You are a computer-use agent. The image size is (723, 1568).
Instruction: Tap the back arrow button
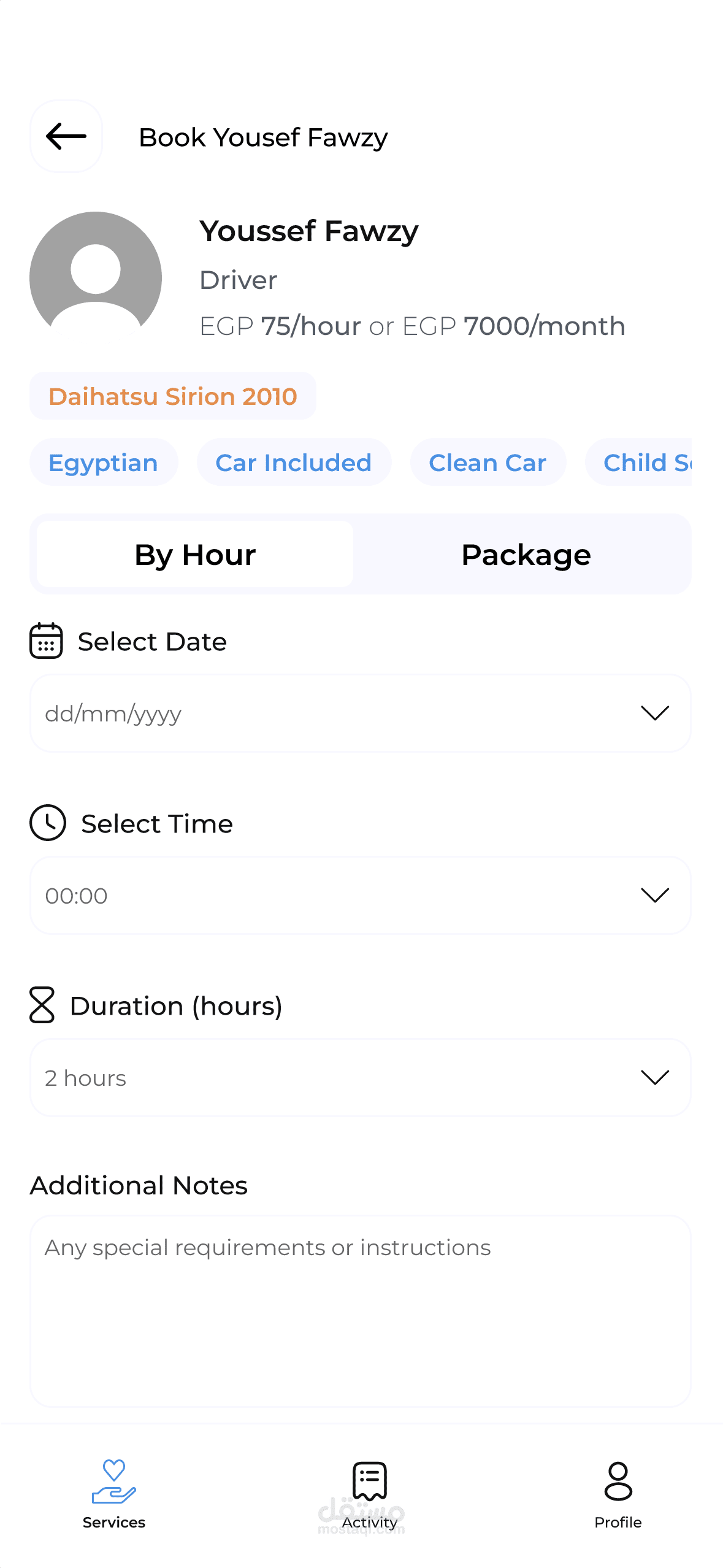click(x=66, y=136)
